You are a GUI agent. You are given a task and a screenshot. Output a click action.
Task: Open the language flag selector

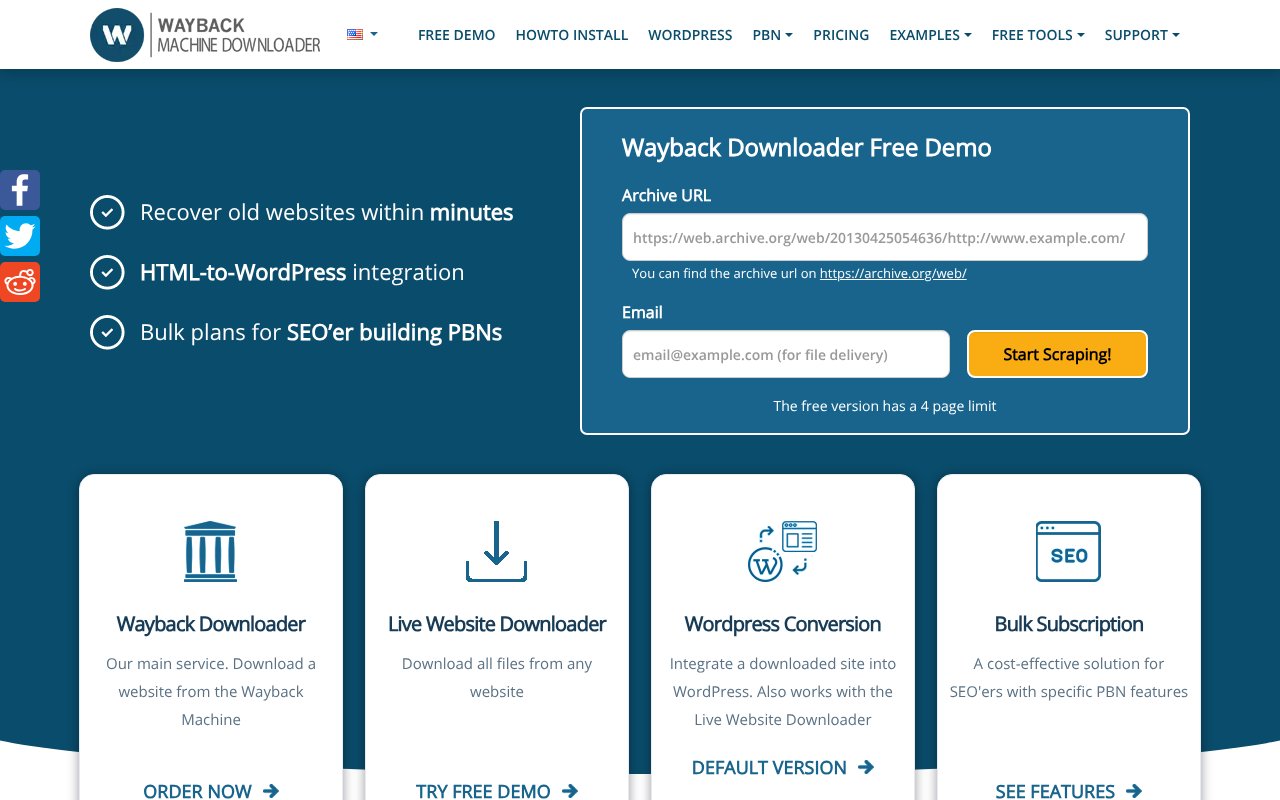point(361,33)
